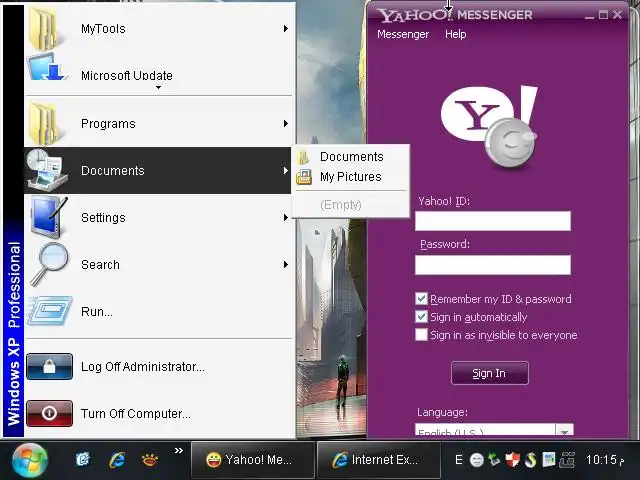Expand the MyTools submenu arrow
The image size is (640, 480).
tap(286, 29)
